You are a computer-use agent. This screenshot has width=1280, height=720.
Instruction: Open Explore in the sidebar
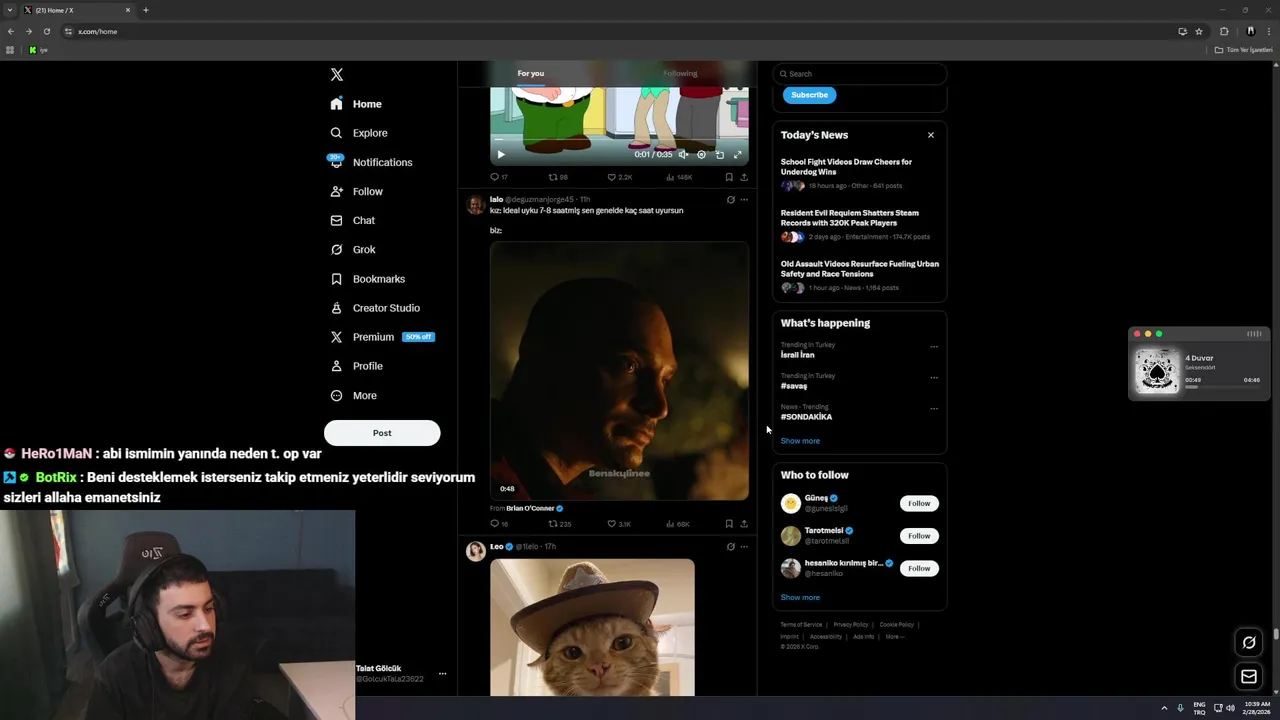pos(359,133)
